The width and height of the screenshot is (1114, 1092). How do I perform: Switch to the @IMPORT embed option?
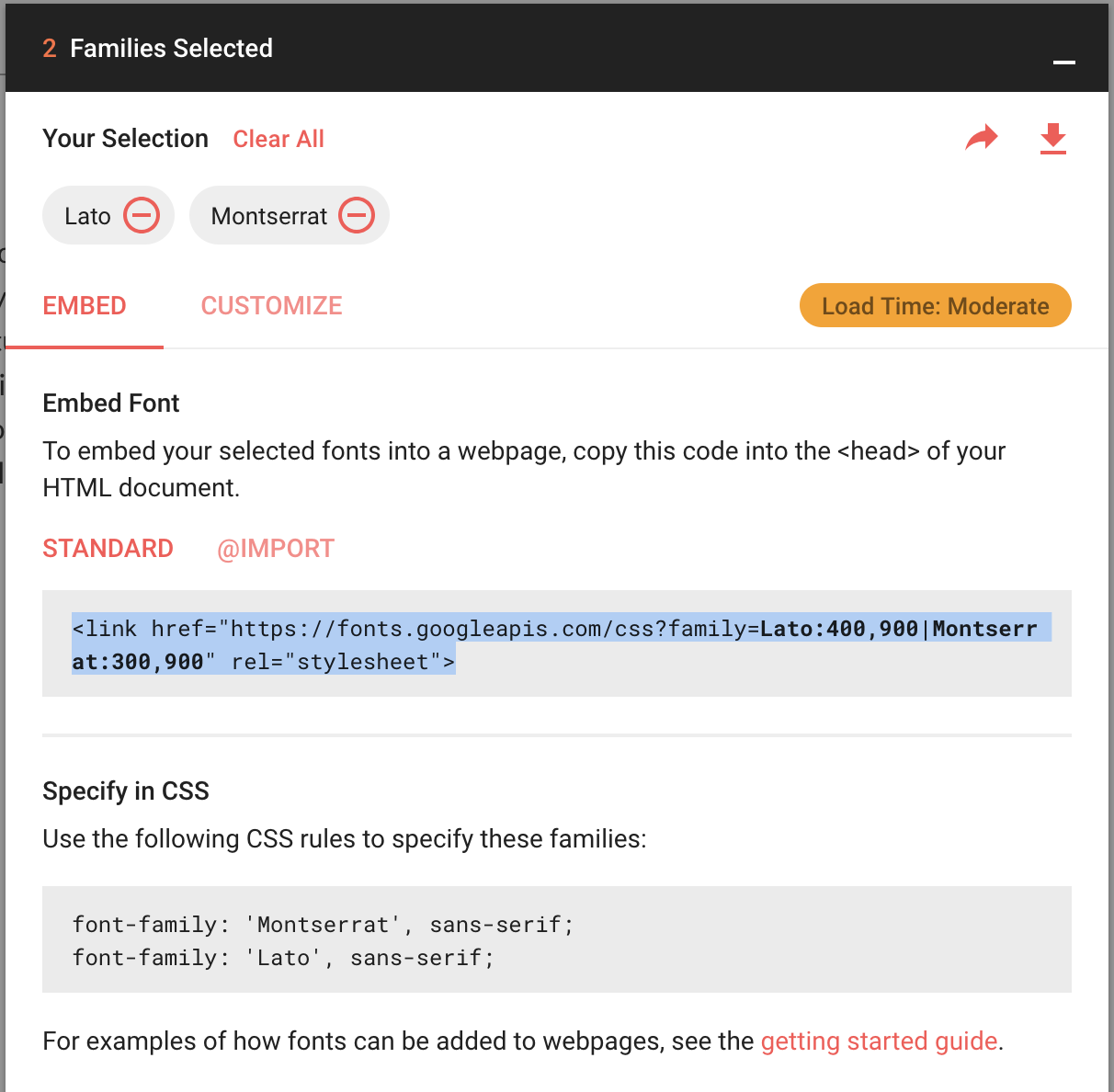[276, 549]
